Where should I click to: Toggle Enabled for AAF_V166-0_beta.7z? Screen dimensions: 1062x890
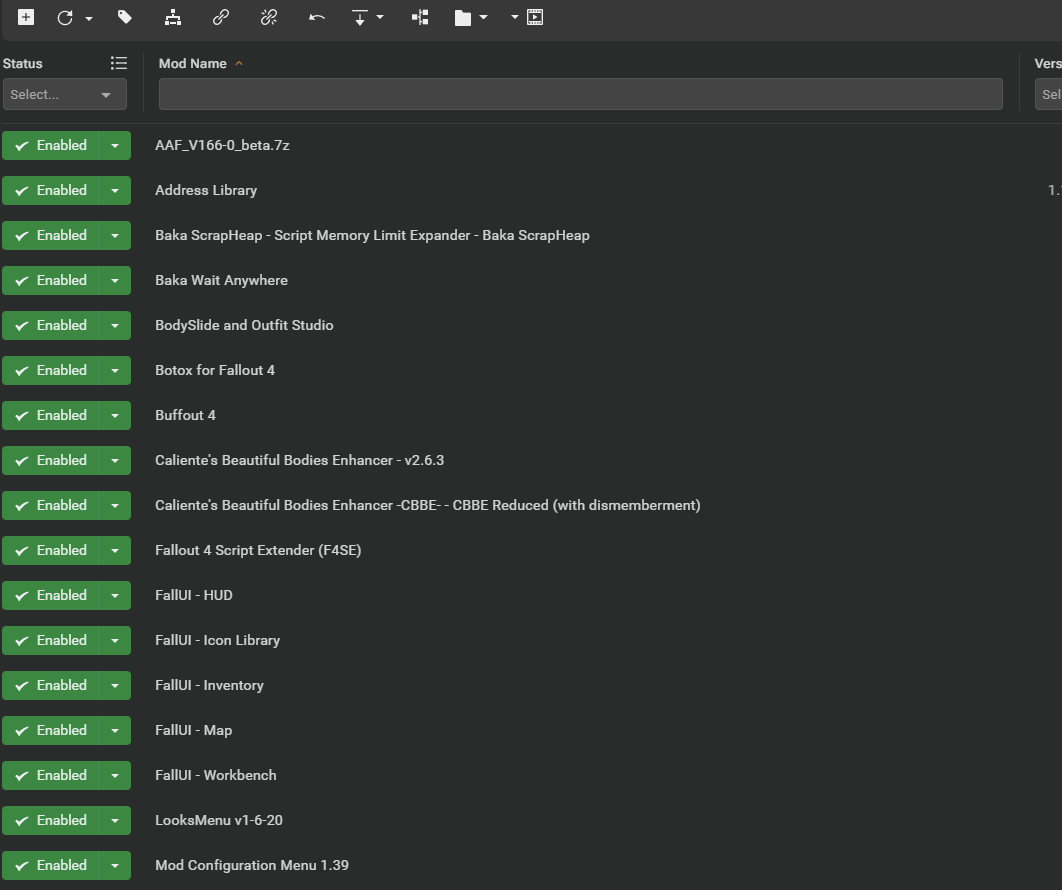tap(51, 146)
